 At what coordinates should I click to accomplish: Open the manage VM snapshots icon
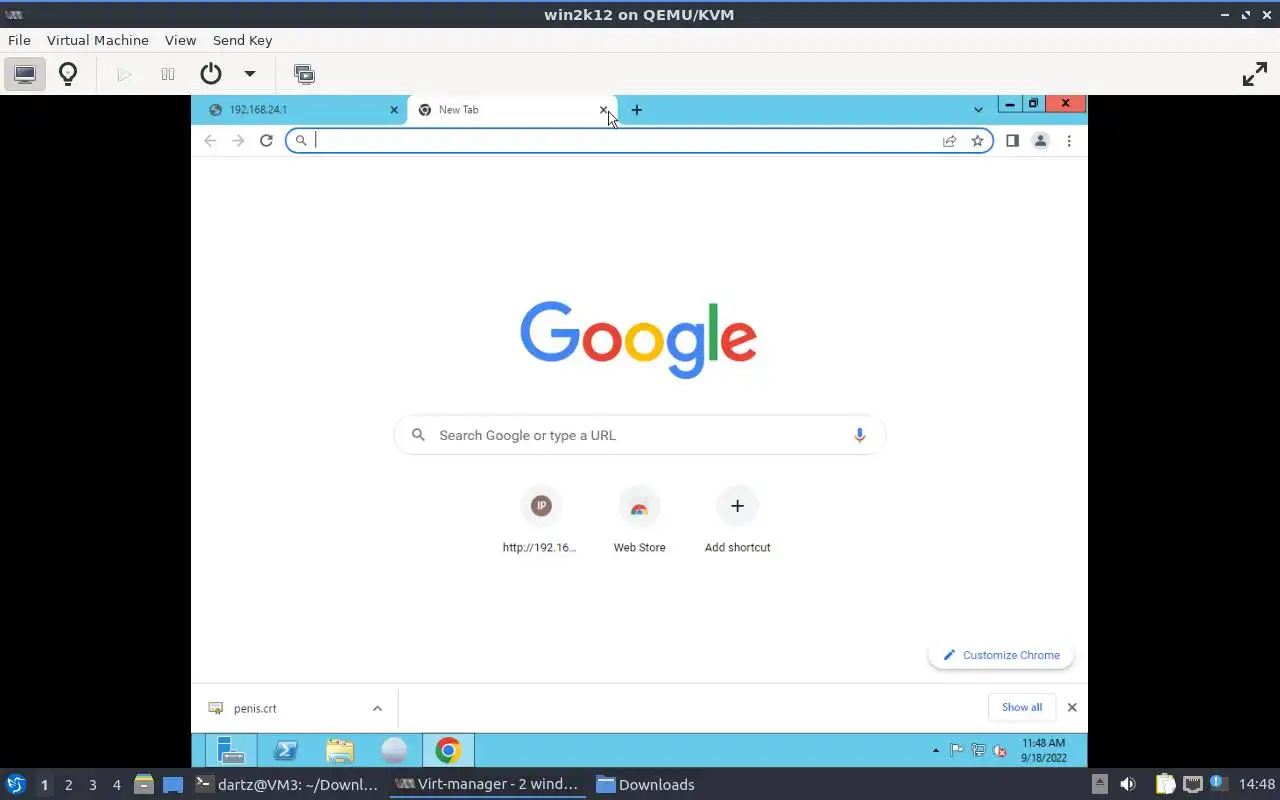point(304,74)
